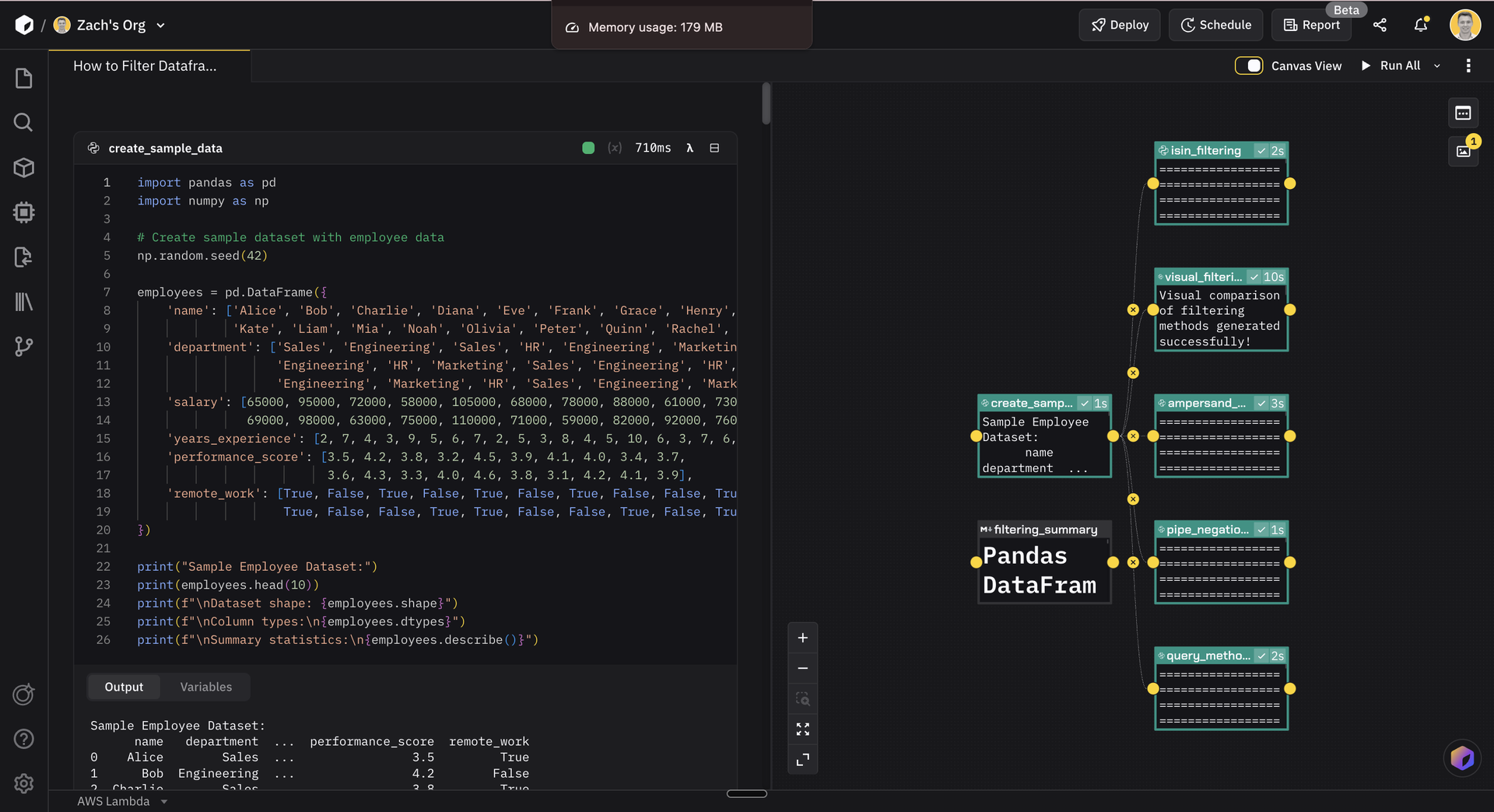Select the visual_filteri... node on canvas
This screenshot has width=1494, height=812.
(1221, 310)
